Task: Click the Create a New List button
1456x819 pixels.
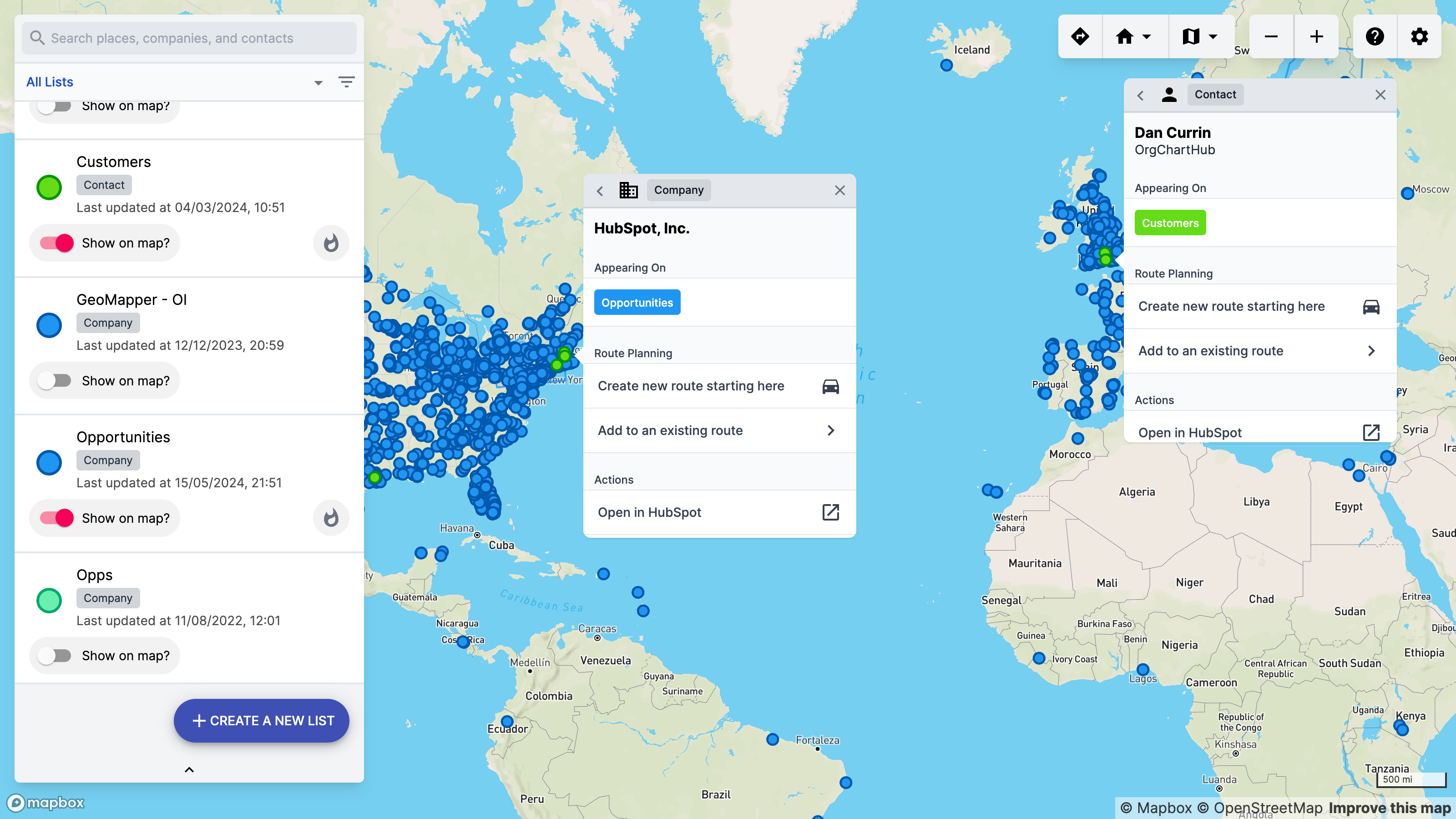Action: point(261,721)
